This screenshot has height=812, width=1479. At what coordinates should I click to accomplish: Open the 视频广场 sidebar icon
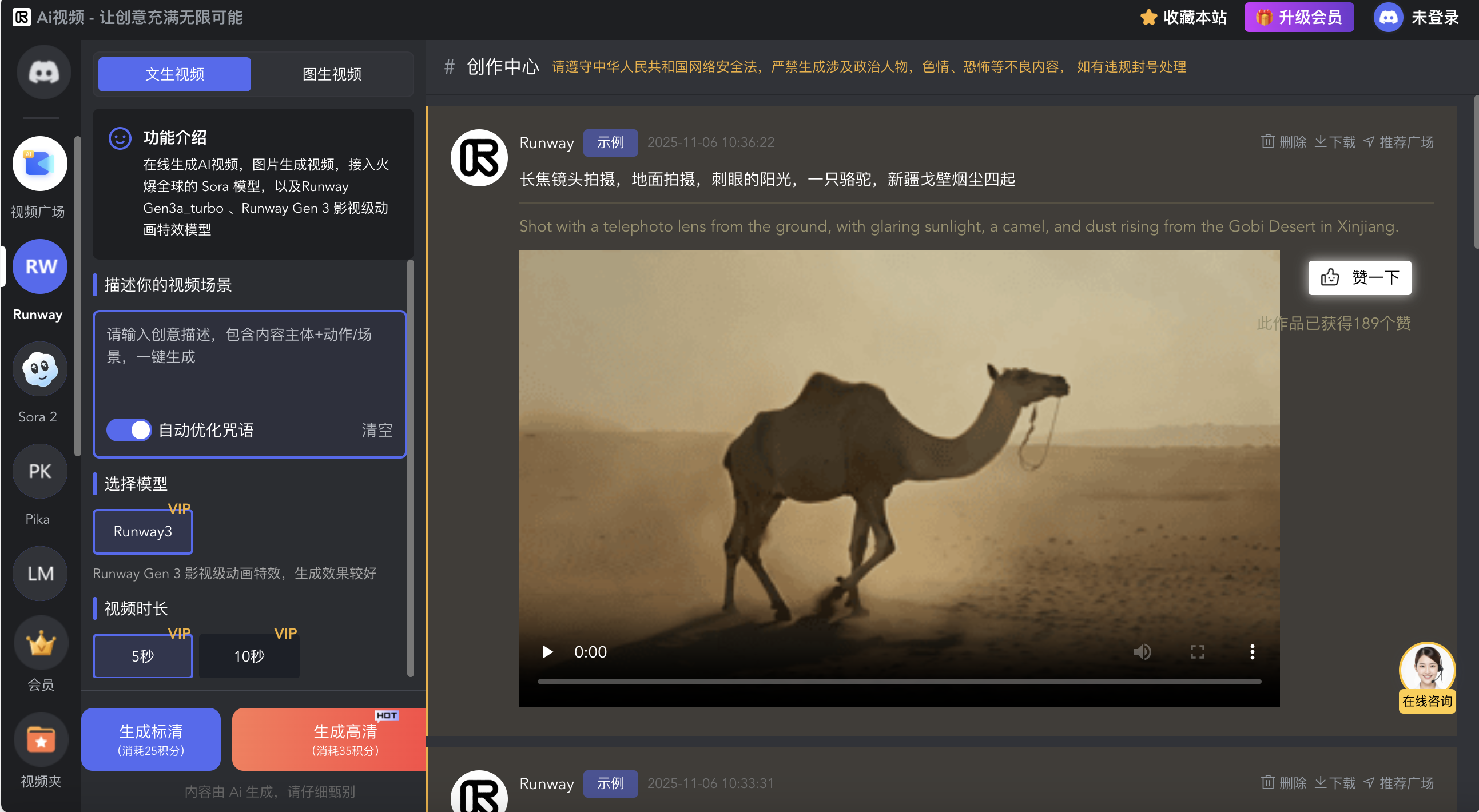[x=39, y=164]
